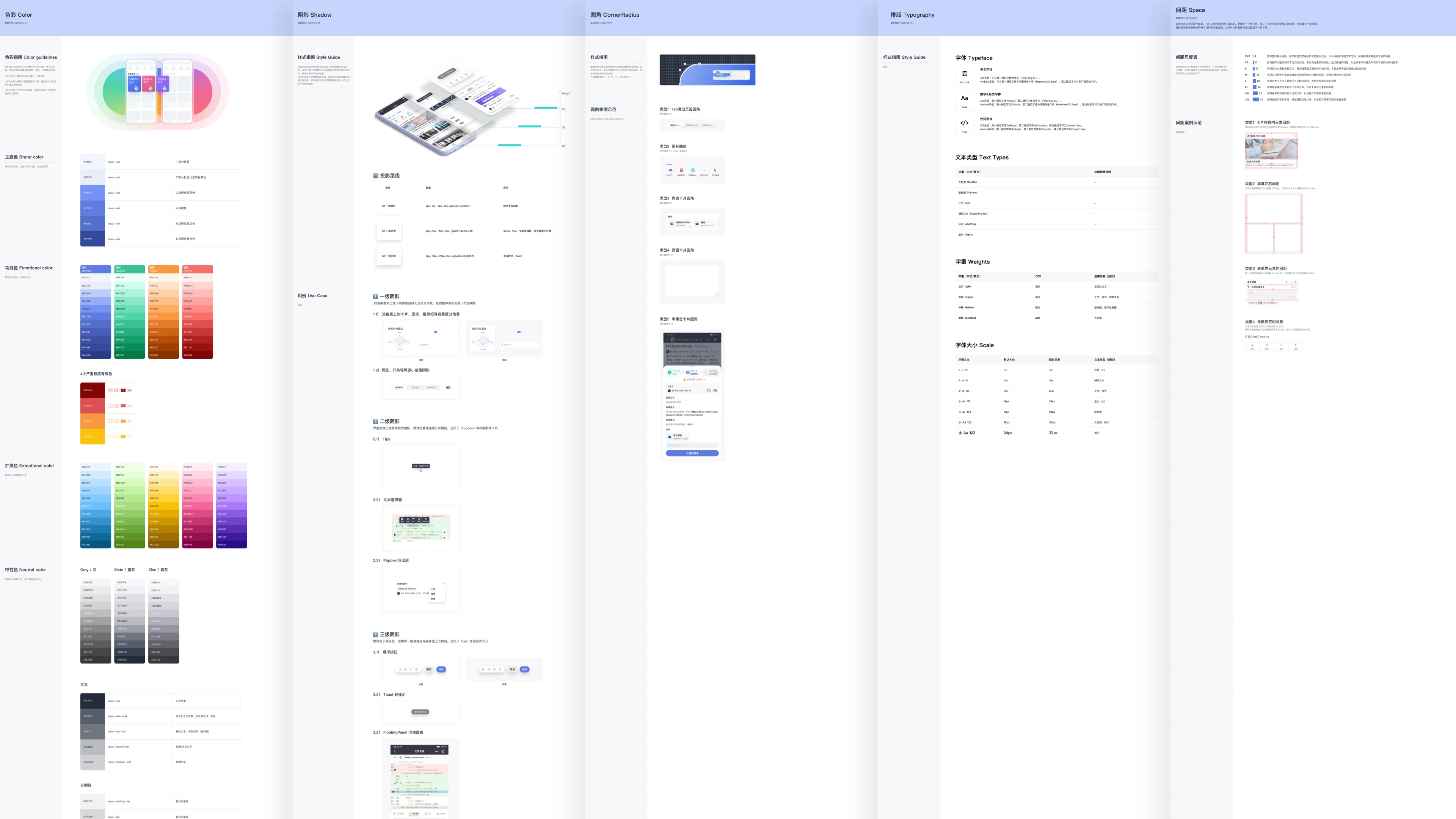Viewport: 1456px width, 819px height.
Task: Click the blue button in 类型5 half-modal example
Action: click(x=692, y=453)
